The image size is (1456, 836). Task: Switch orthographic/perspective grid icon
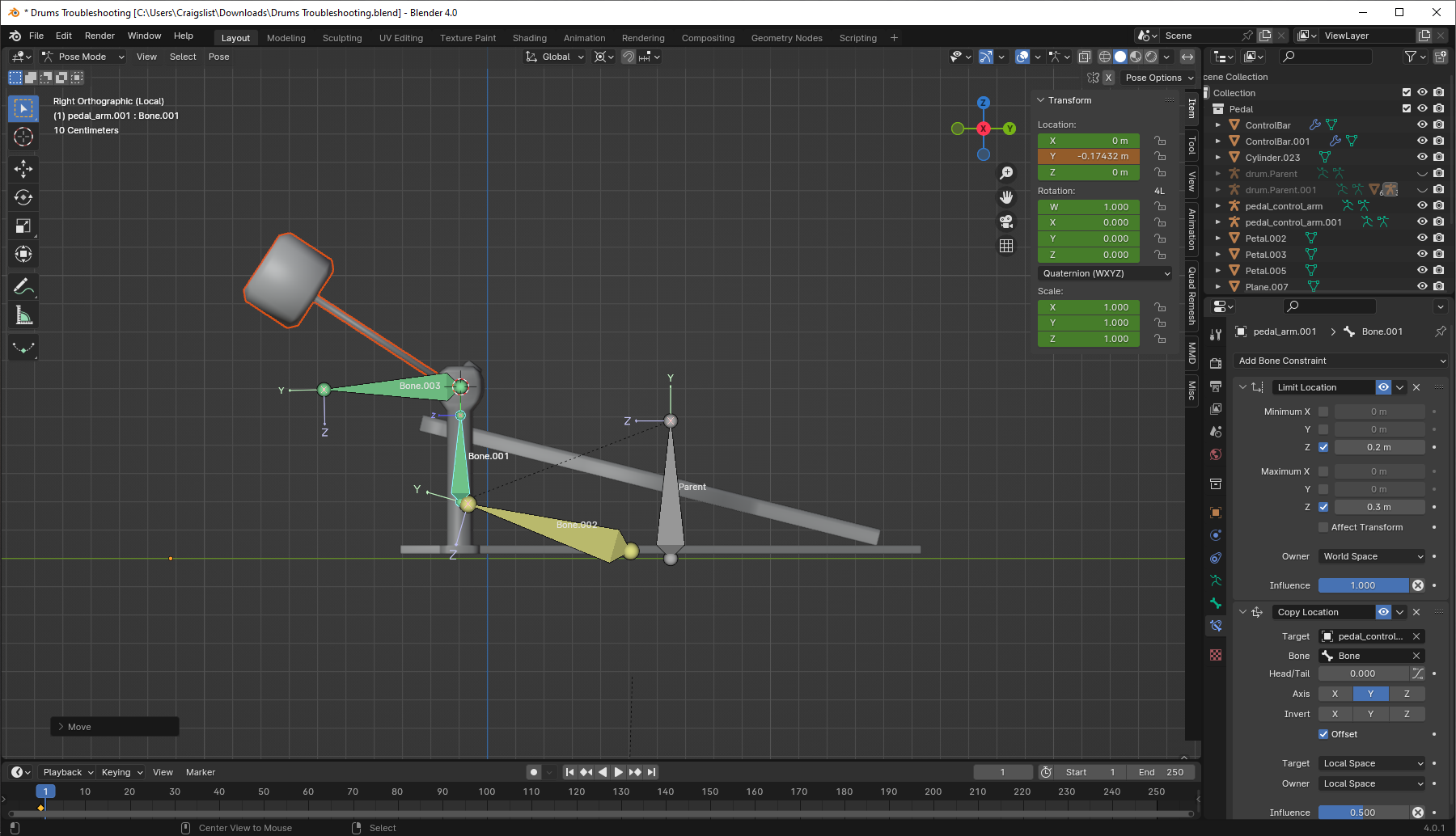click(x=1006, y=246)
